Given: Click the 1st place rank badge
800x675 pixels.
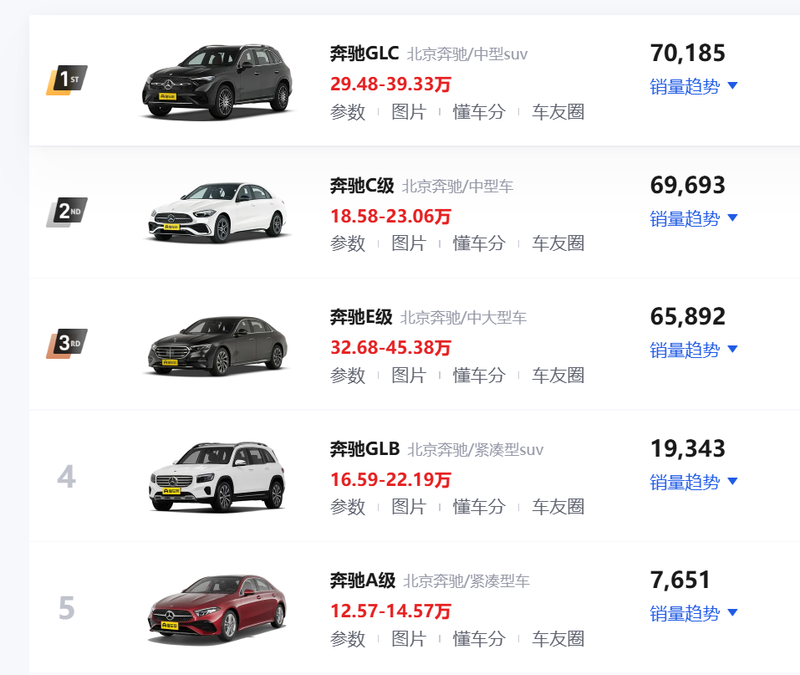Looking at the screenshot, I should tap(67, 80).
